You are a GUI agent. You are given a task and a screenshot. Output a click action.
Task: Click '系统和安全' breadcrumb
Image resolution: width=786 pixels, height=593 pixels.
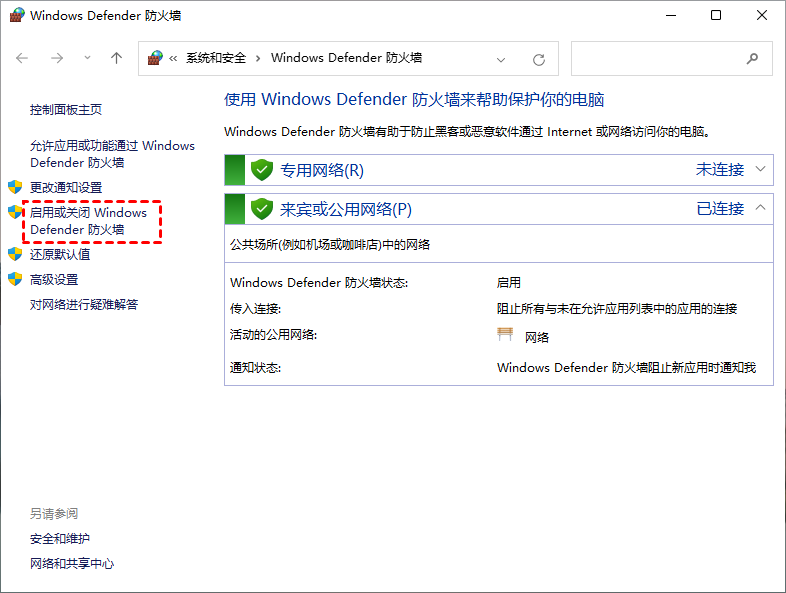click(x=216, y=58)
